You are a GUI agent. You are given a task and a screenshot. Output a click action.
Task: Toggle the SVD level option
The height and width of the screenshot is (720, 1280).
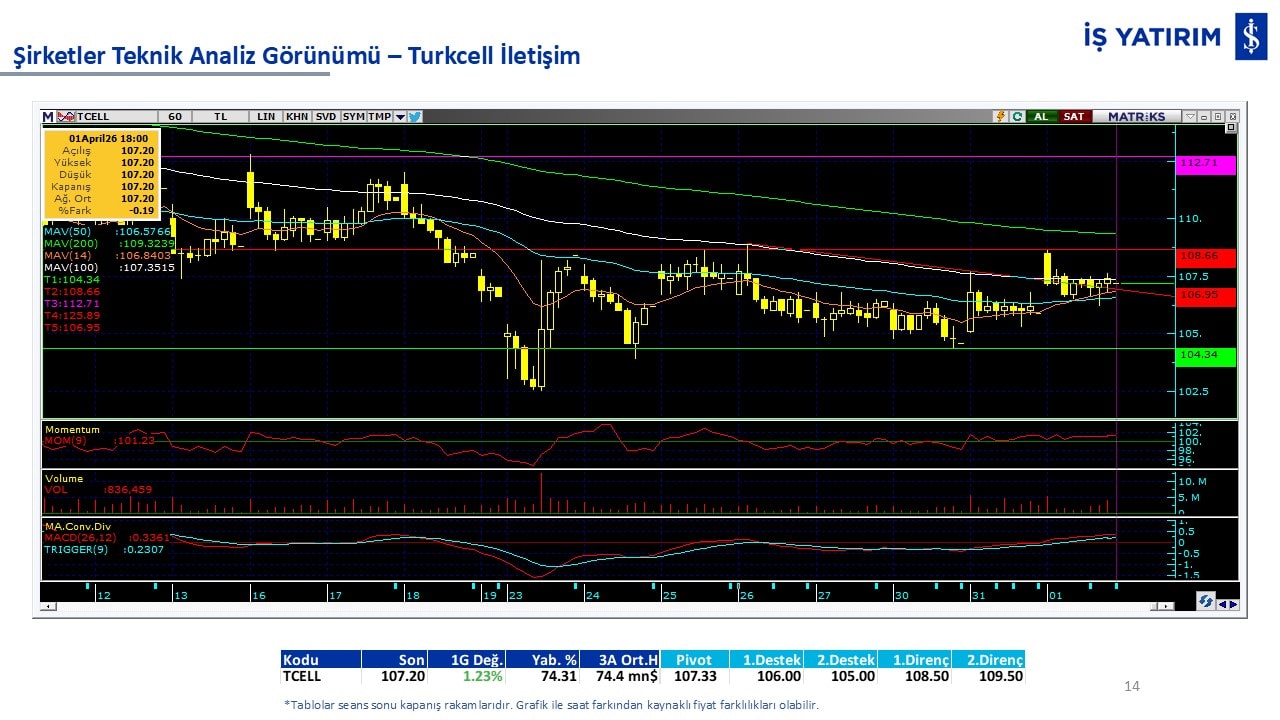326,117
